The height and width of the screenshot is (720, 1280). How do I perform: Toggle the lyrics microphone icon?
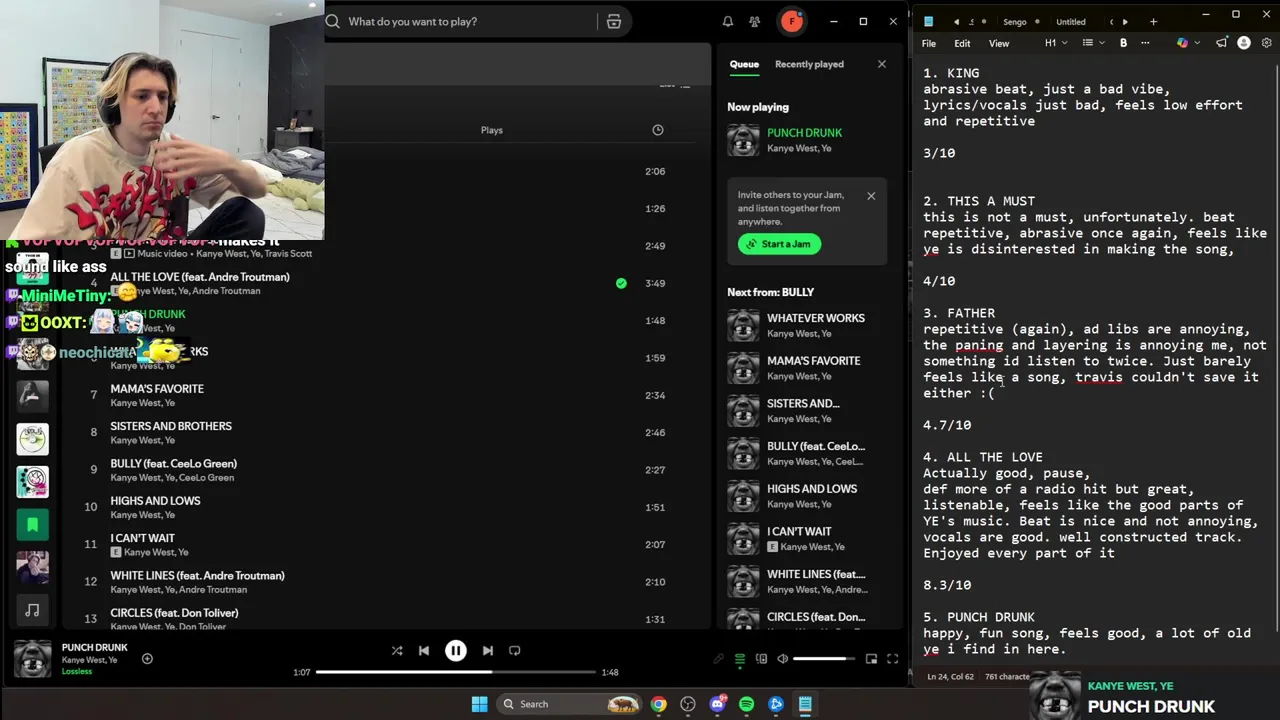click(718, 659)
